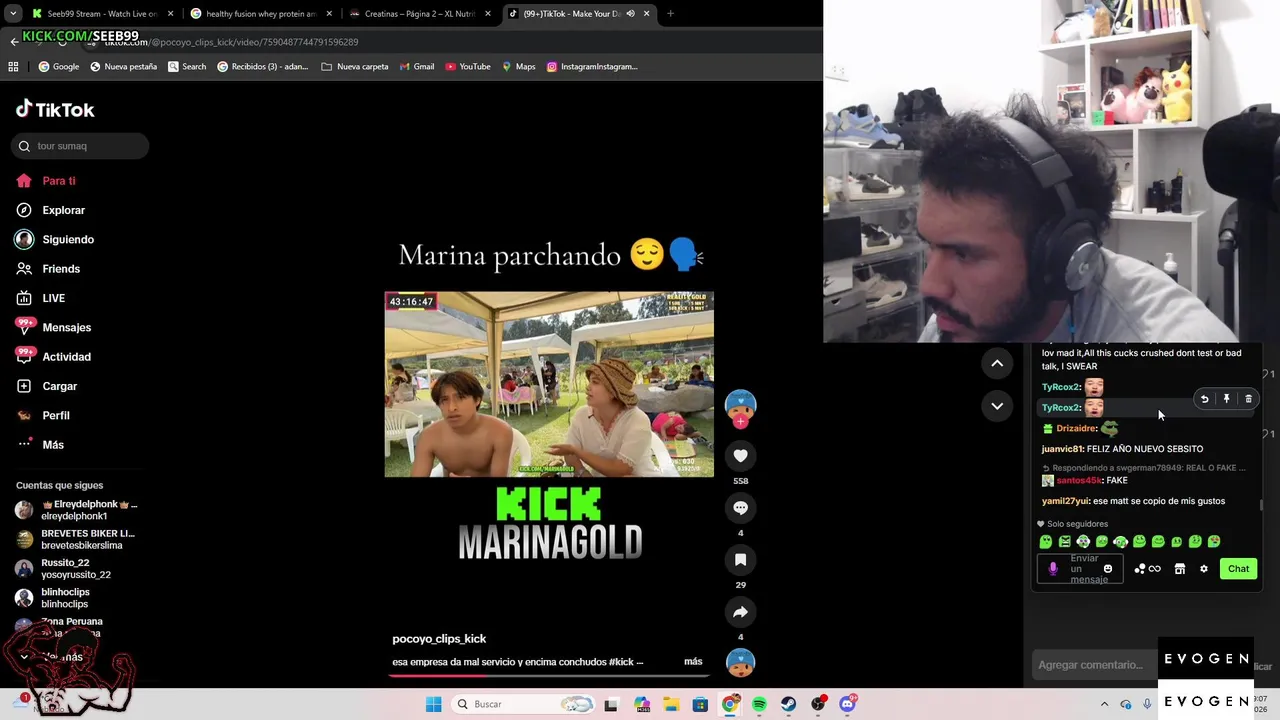Click 'Enviar un mensaje' chat input

[1080, 569]
